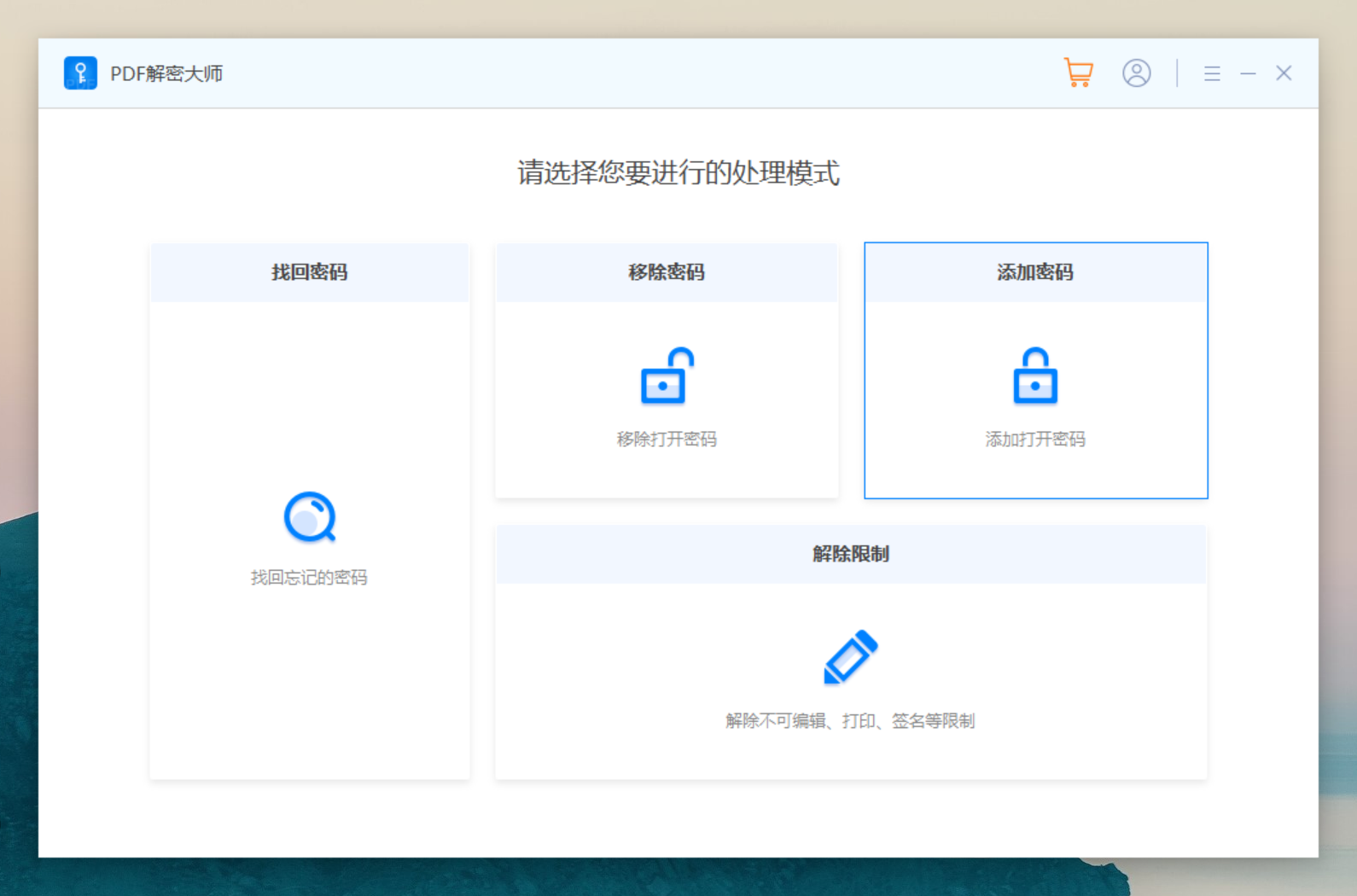Click the 移除打开密码 caption
This screenshot has height=896, width=1357.
(x=667, y=439)
